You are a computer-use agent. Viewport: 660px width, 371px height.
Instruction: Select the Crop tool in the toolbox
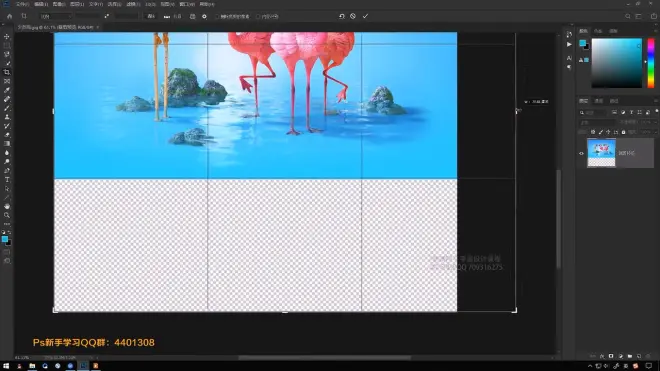point(7,72)
